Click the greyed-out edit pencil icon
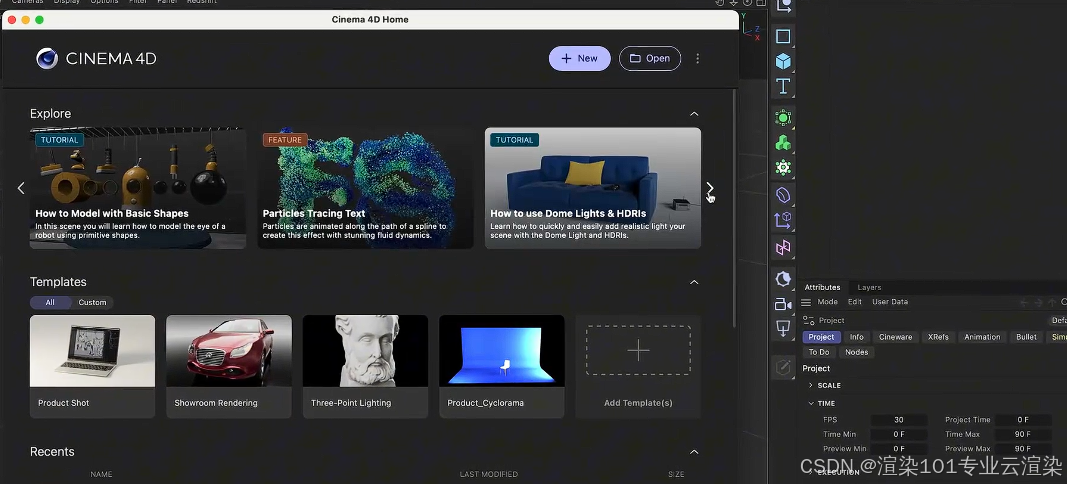1067x484 pixels. [x=783, y=368]
